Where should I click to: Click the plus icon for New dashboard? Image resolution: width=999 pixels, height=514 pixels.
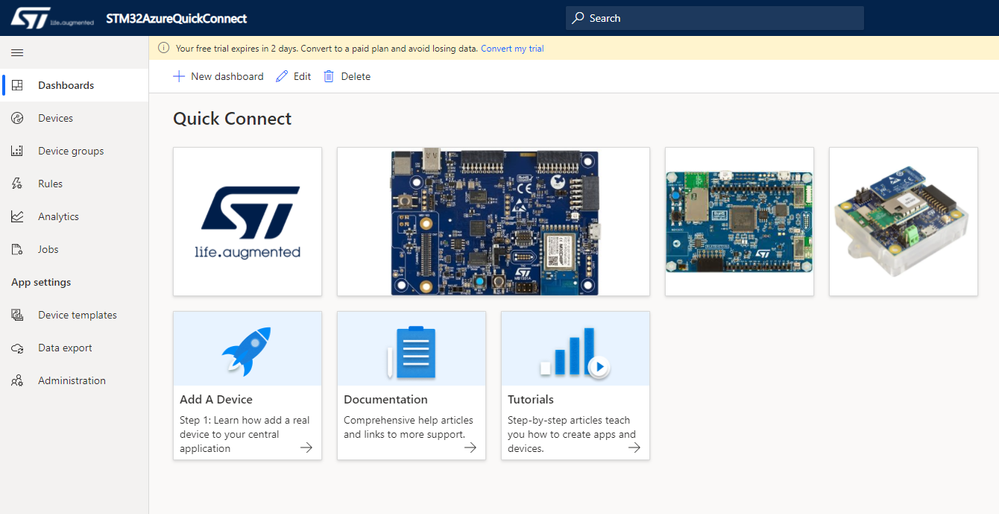tap(179, 76)
